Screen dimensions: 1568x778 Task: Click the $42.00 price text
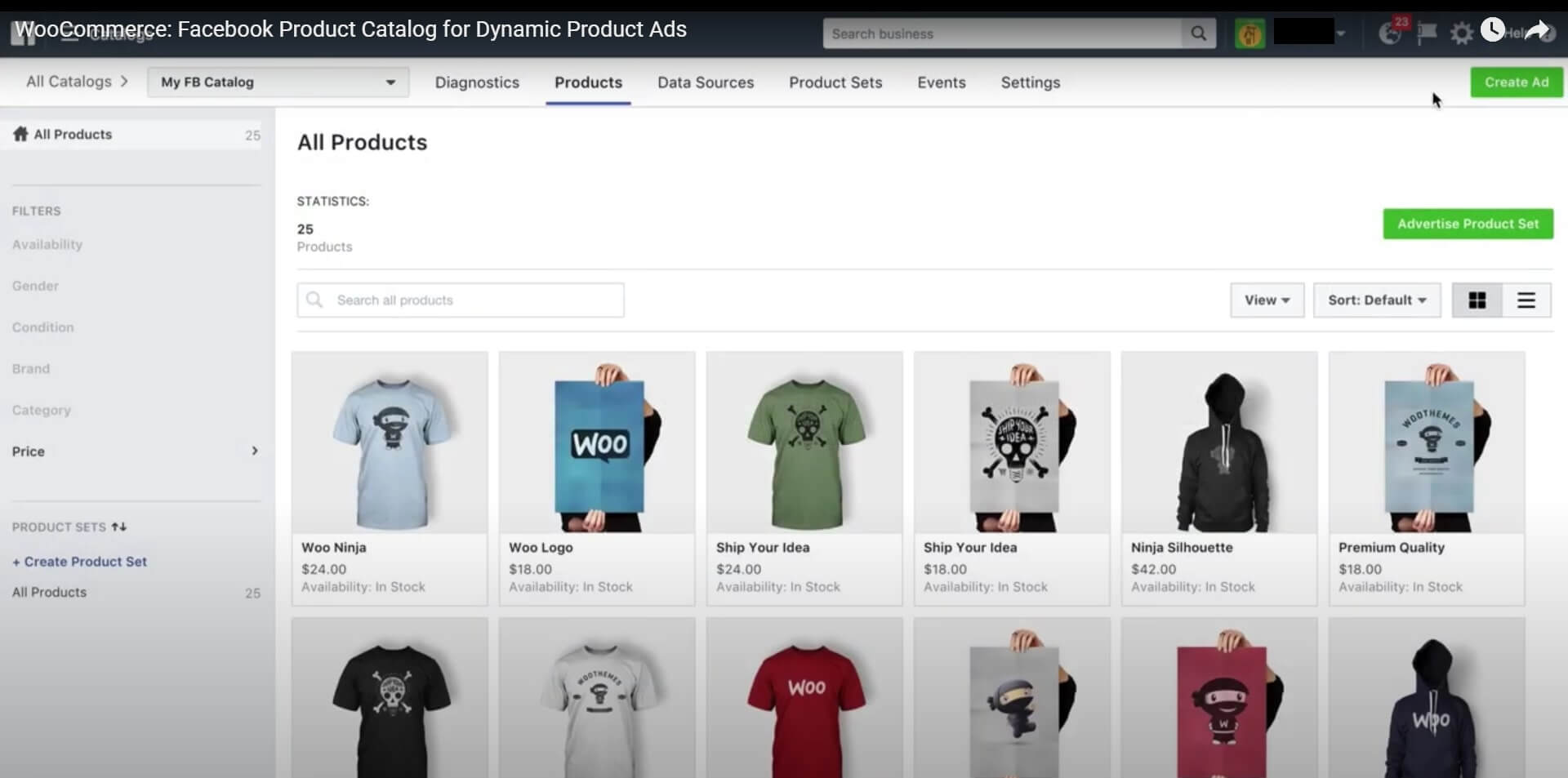(1154, 569)
